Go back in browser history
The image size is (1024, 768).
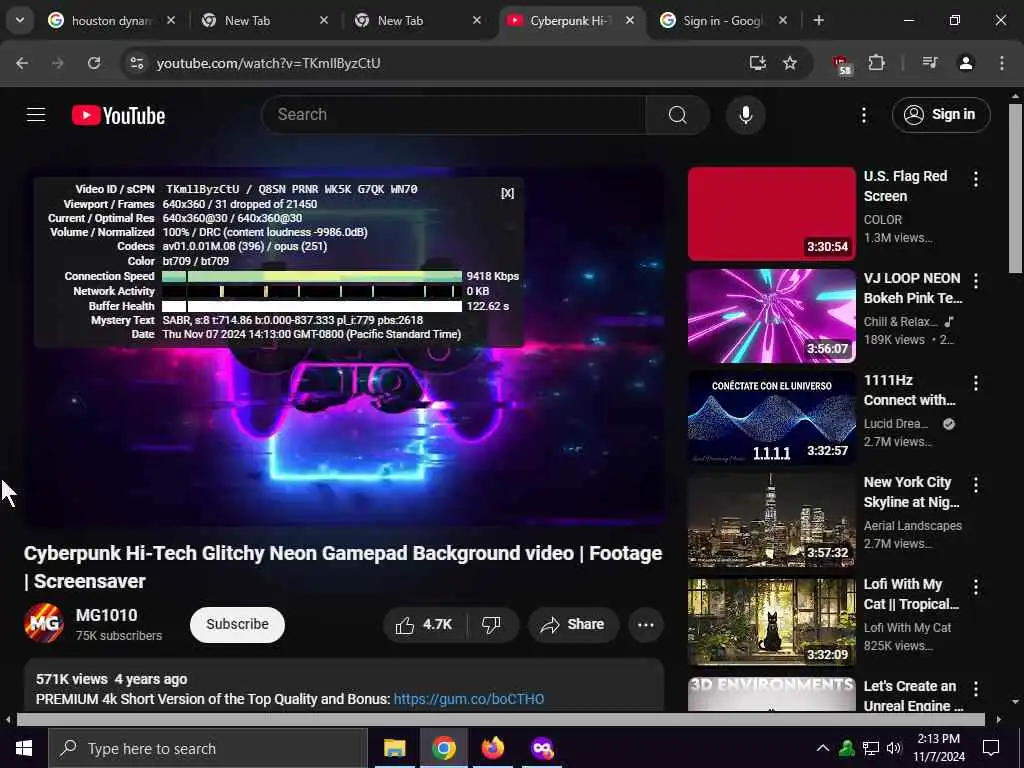[x=22, y=63]
